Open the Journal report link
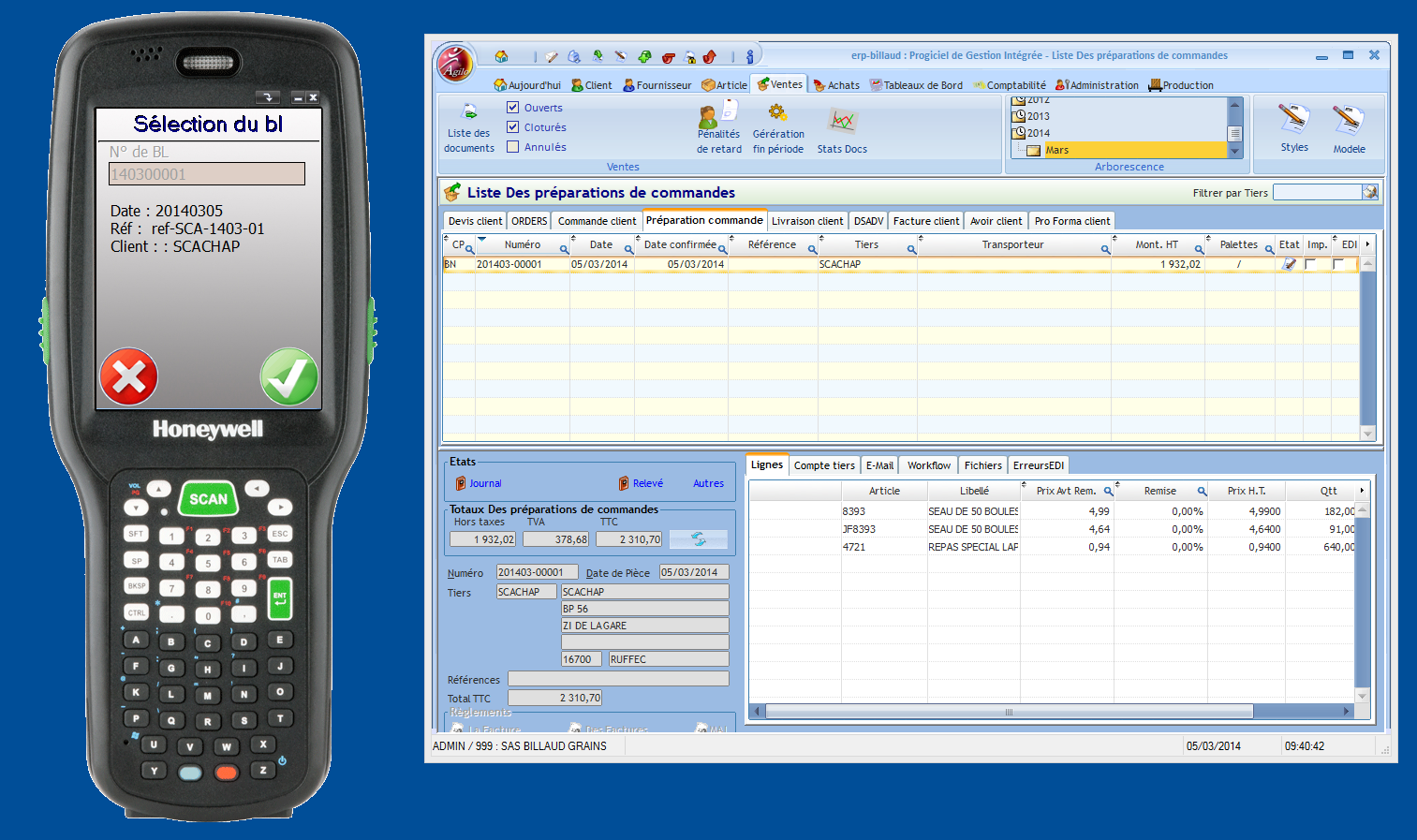Viewport: 1417px width, 840px height. [x=479, y=483]
